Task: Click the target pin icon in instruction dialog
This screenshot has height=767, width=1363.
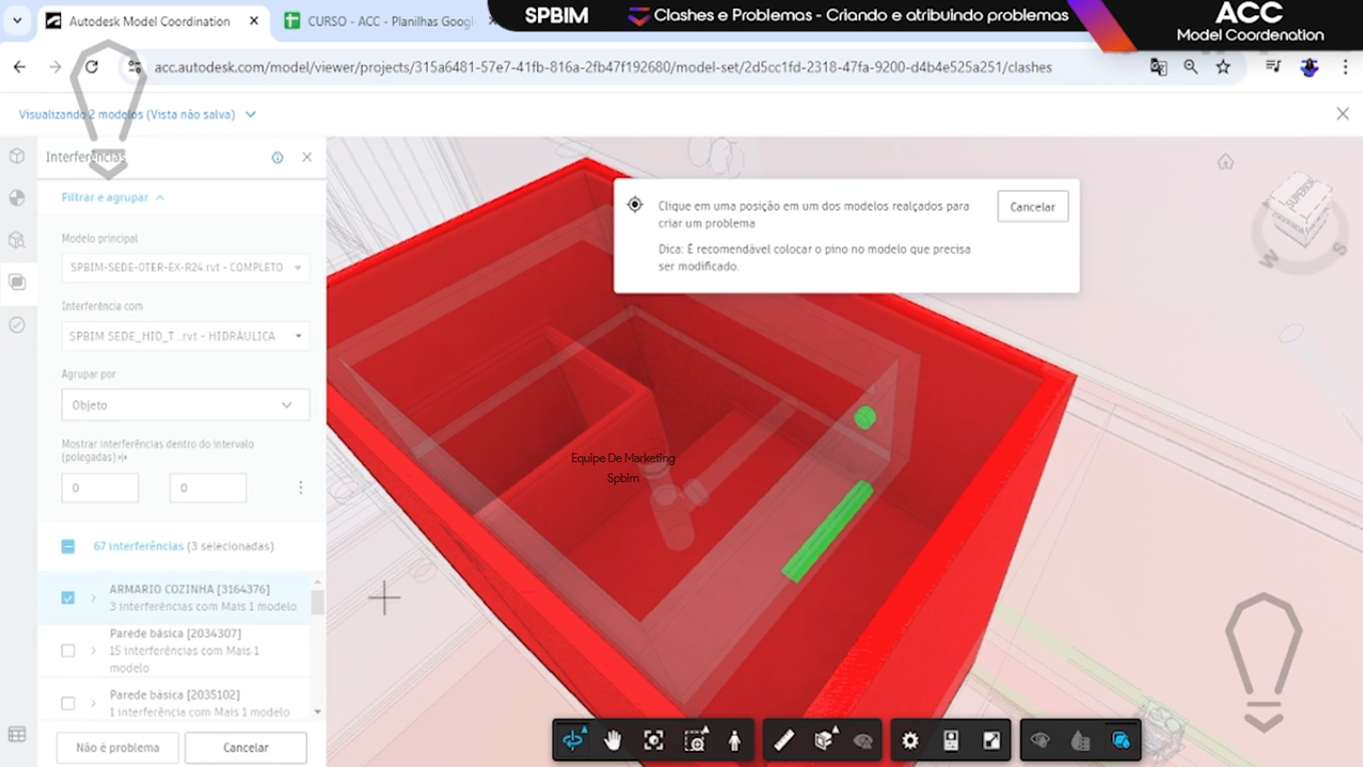Action: (635, 205)
